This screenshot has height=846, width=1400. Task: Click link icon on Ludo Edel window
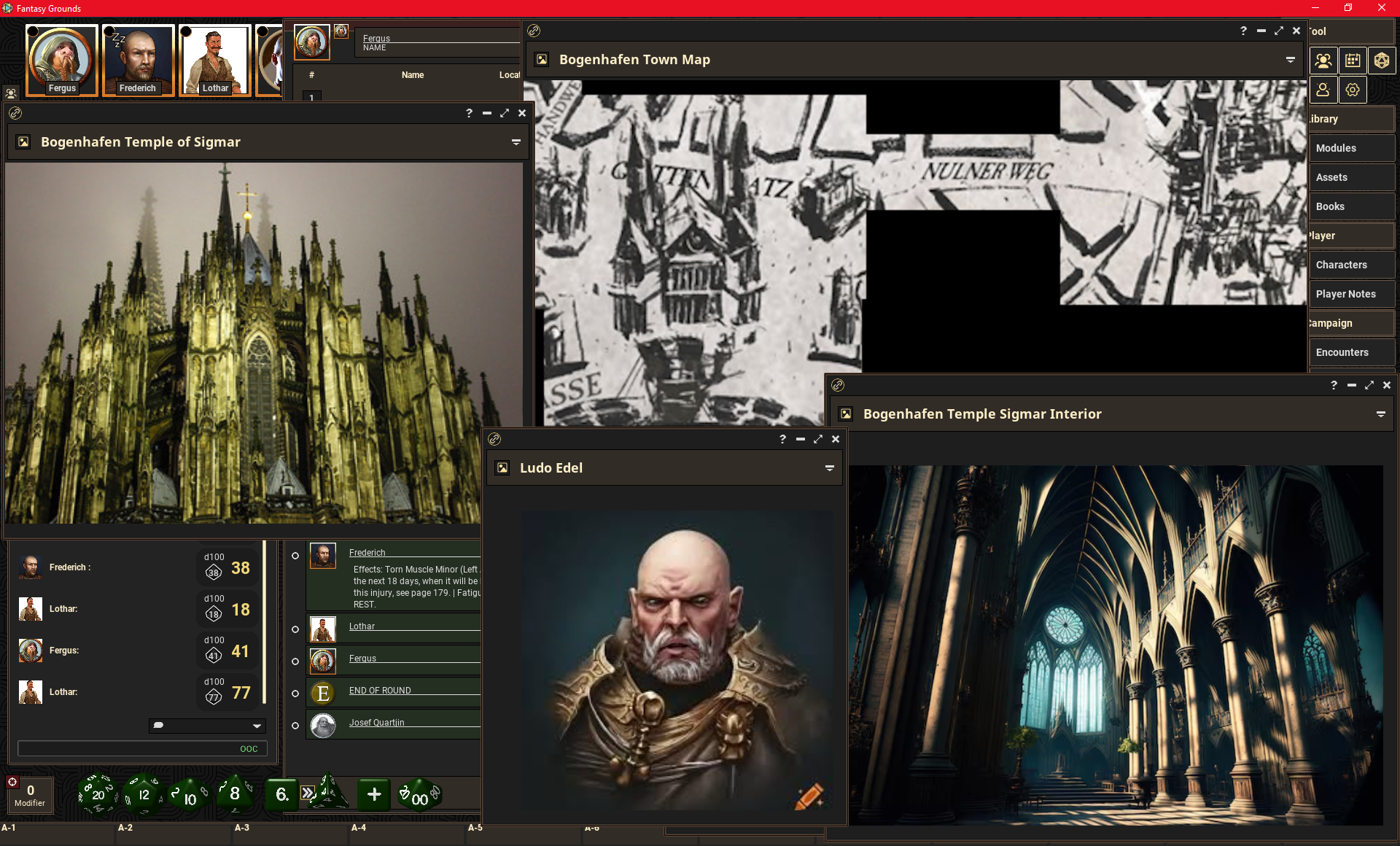coord(494,439)
